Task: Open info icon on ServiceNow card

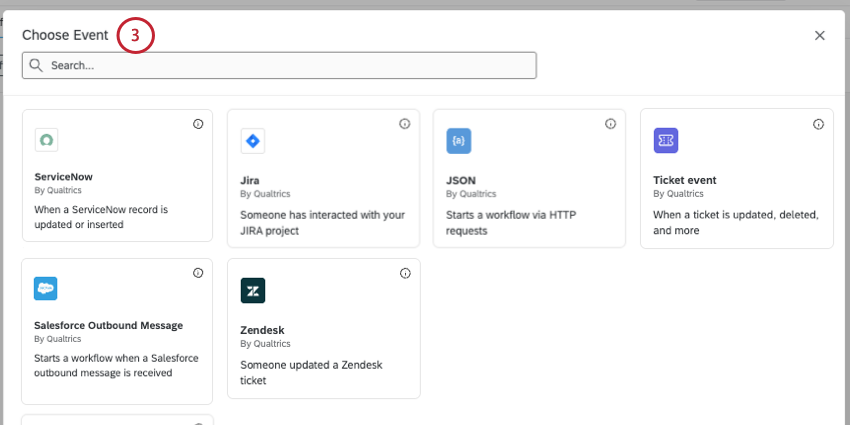Action: point(198,124)
